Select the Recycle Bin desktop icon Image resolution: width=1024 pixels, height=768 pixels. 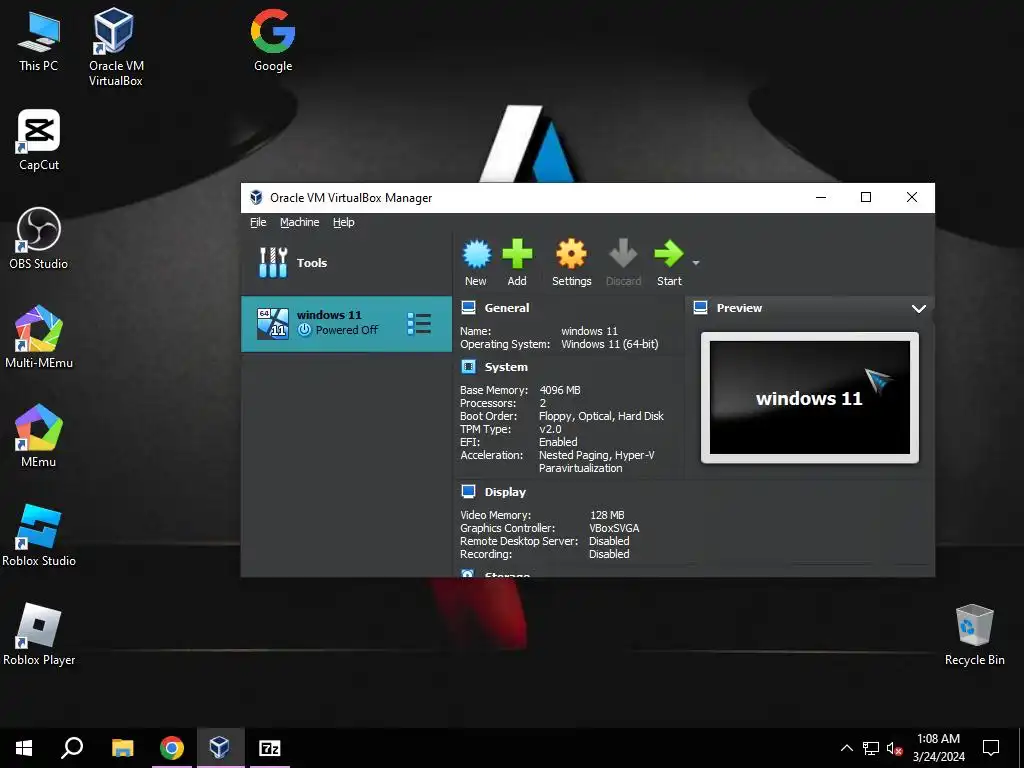[x=974, y=634]
